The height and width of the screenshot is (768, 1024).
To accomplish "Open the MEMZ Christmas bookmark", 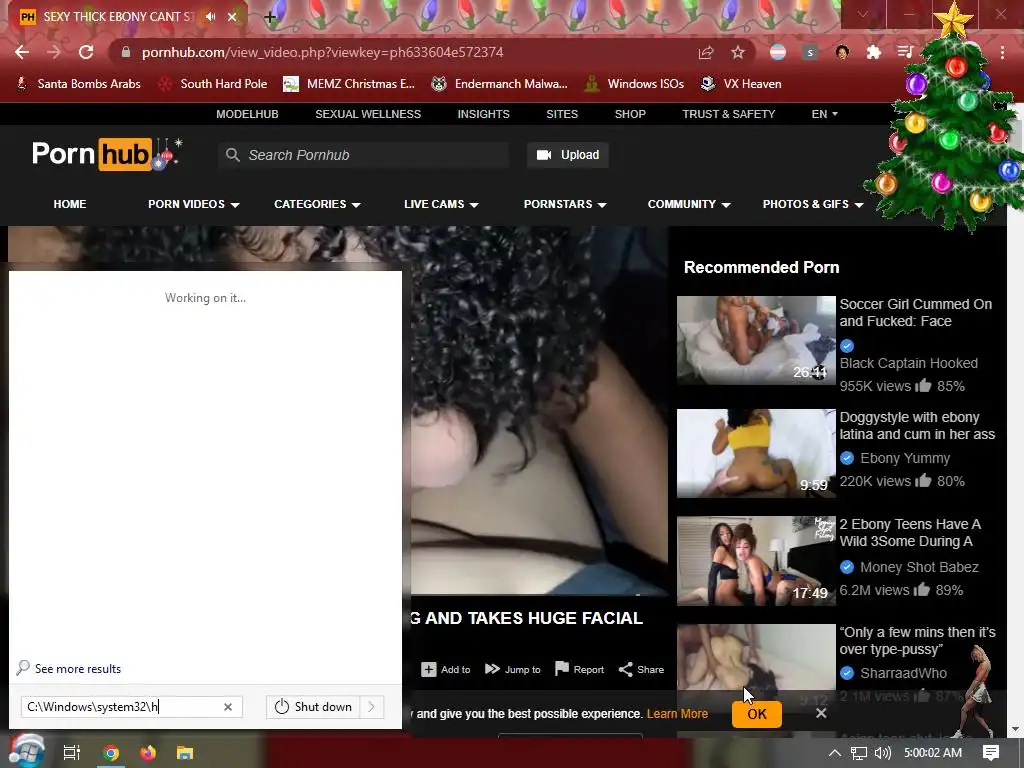I will point(349,84).
